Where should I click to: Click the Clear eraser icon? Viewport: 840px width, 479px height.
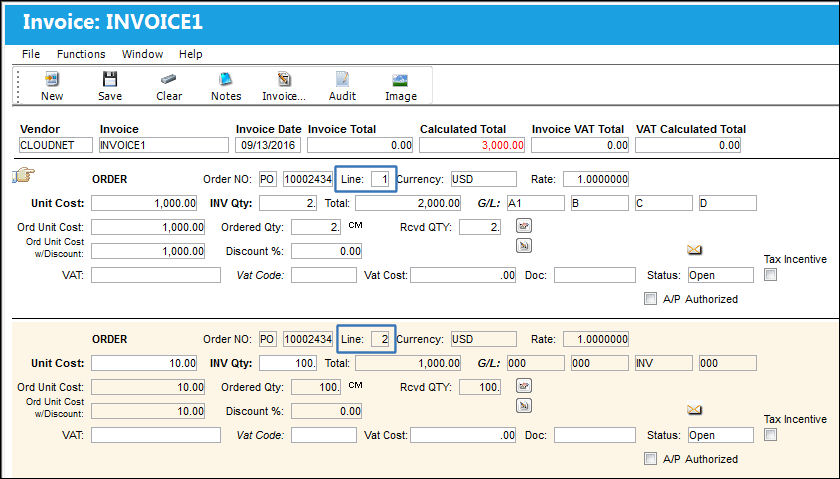168,79
